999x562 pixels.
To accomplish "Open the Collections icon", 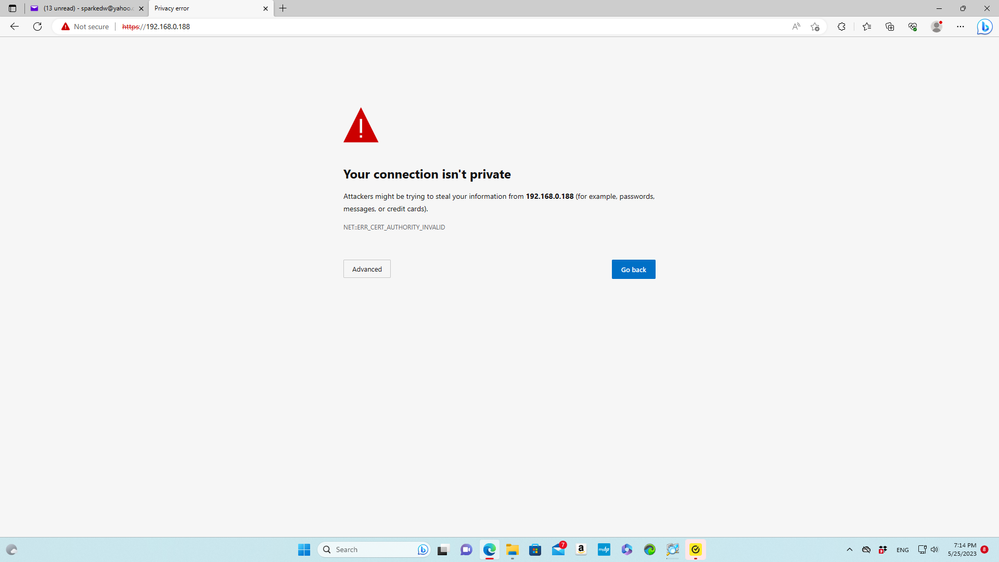I will (x=889, y=27).
